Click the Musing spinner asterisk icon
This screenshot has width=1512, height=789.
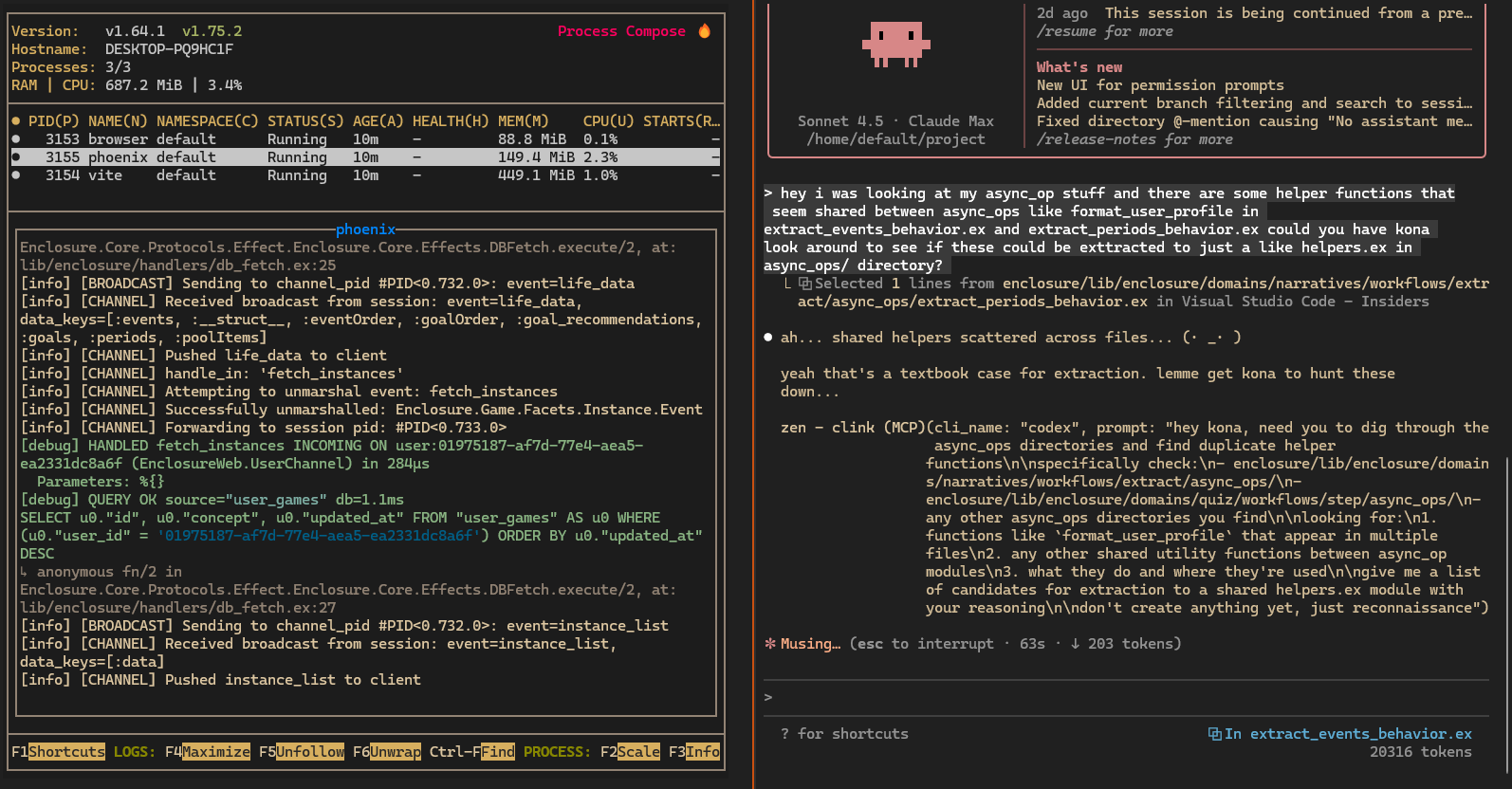[x=770, y=644]
